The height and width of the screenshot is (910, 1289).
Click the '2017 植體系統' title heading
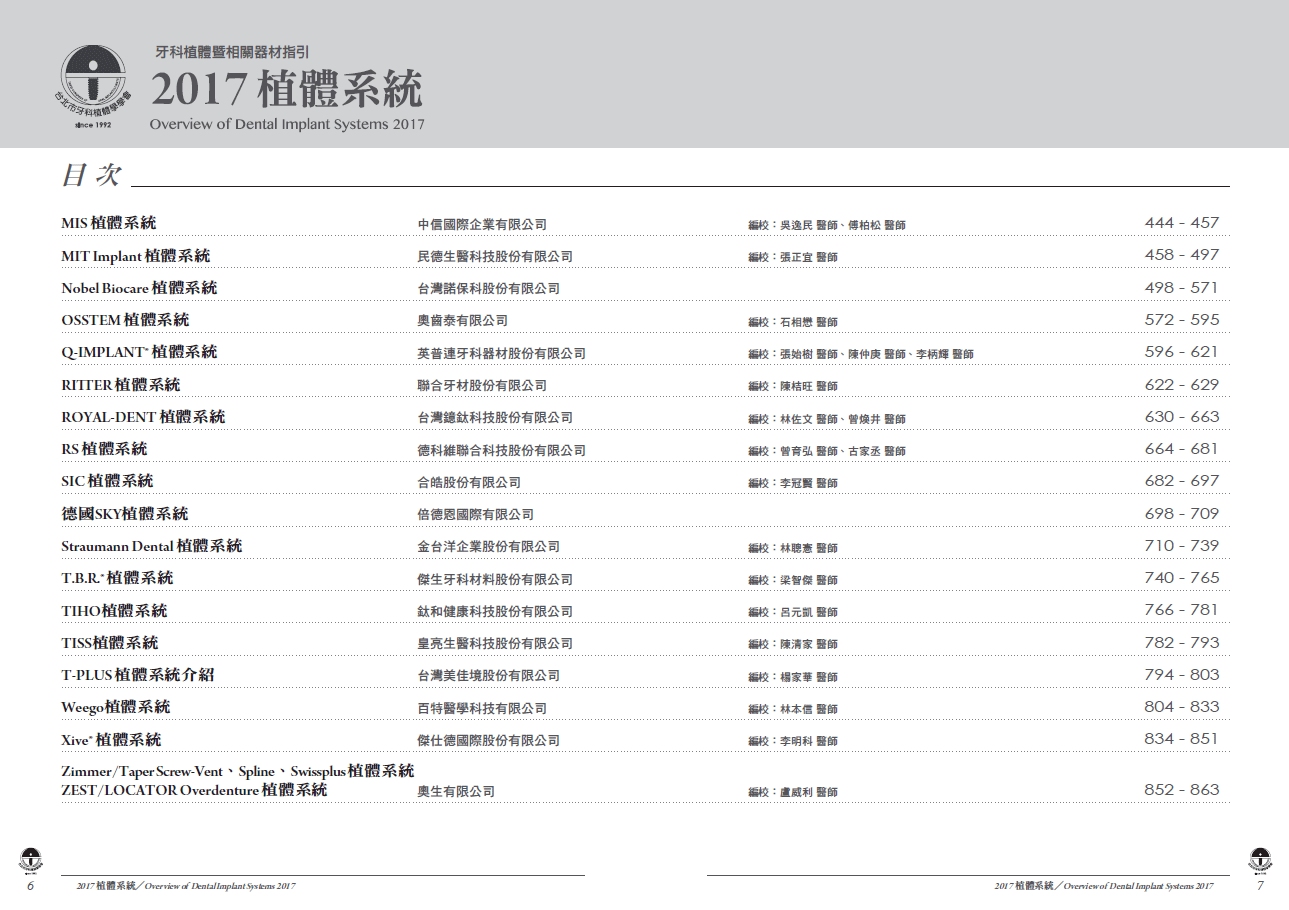coord(286,89)
